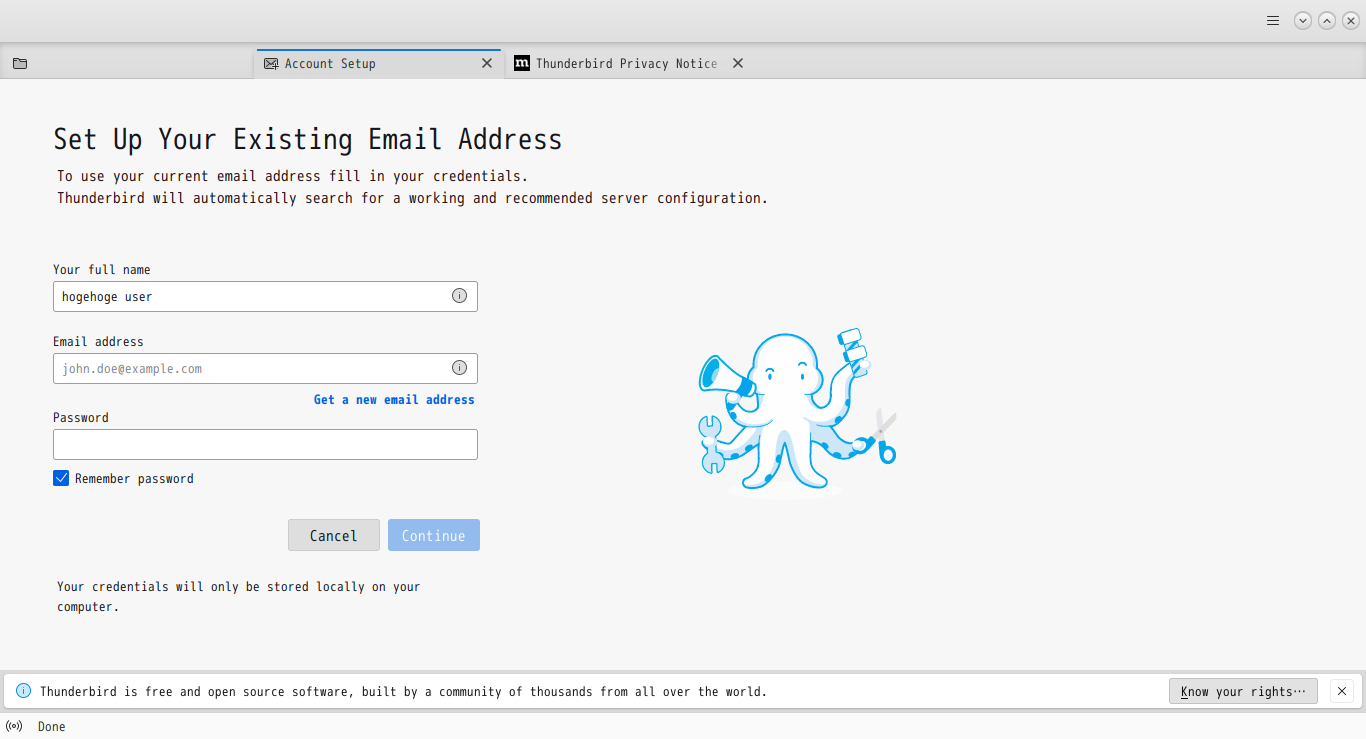
Task: Click the Remember password label
Action: (134, 479)
